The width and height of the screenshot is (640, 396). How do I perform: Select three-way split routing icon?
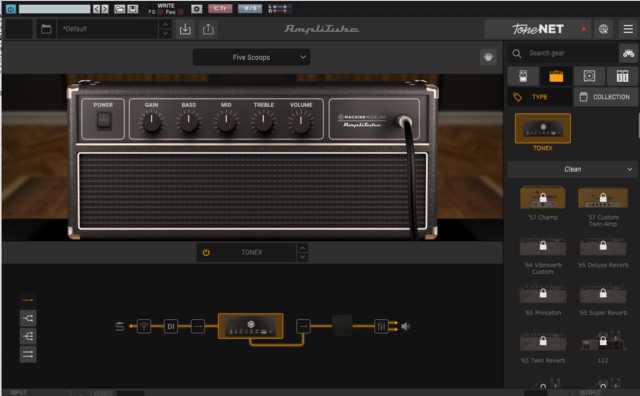[x=28, y=336]
